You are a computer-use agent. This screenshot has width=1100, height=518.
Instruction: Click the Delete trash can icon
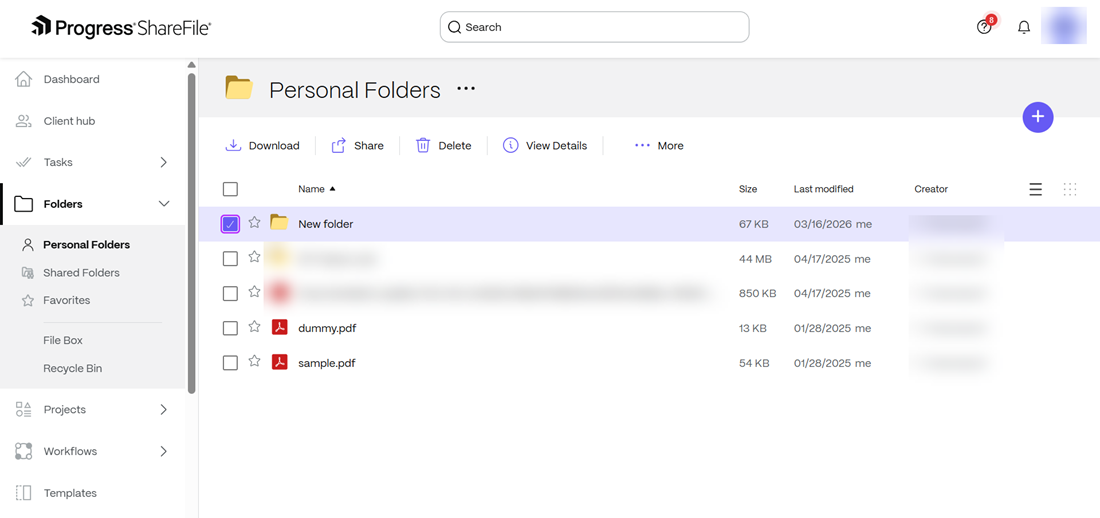point(423,145)
